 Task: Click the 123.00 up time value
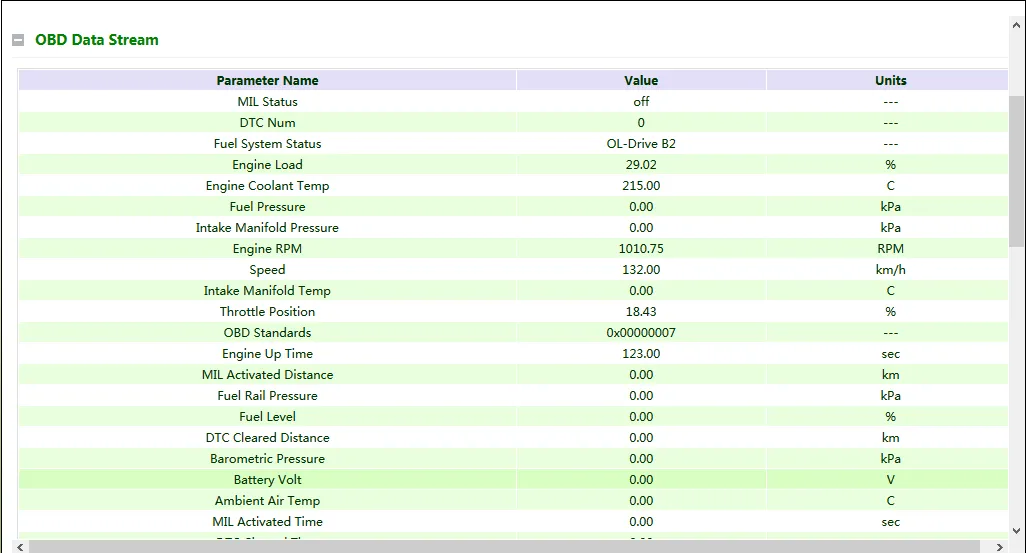[x=641, y=354]
